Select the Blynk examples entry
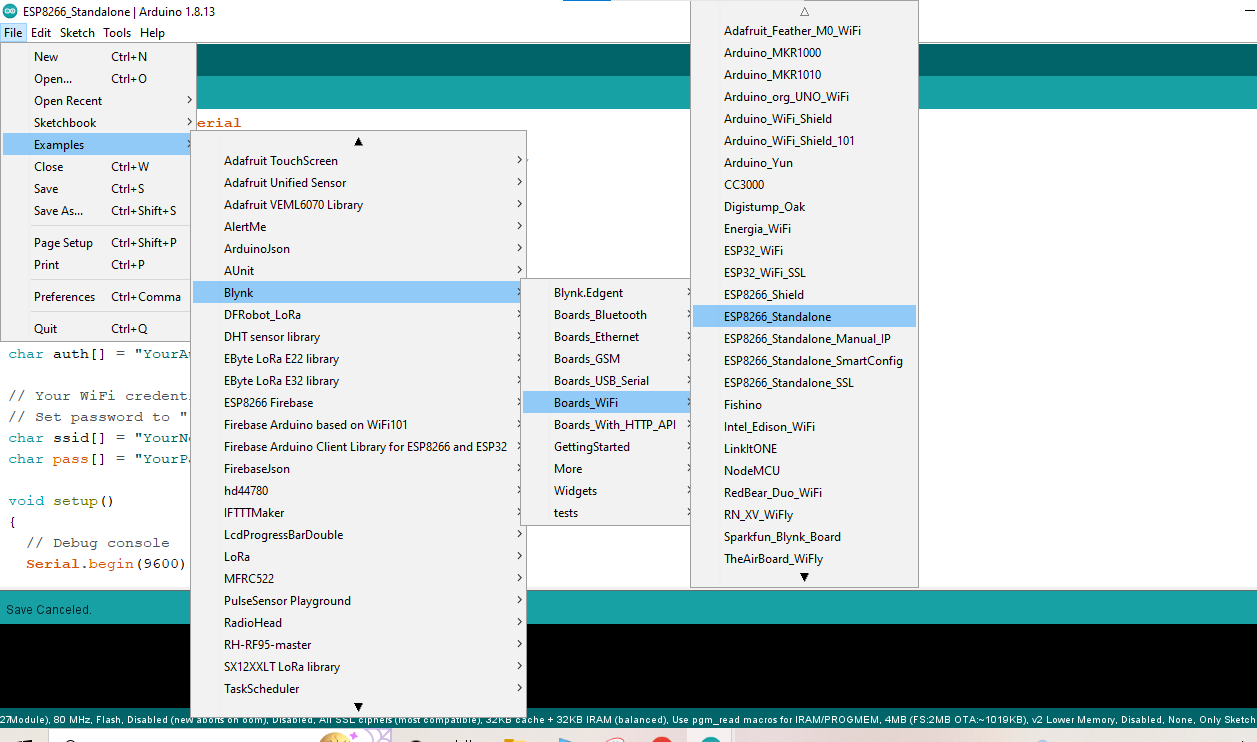This screenshot has height=742, width=1257. 358,293
